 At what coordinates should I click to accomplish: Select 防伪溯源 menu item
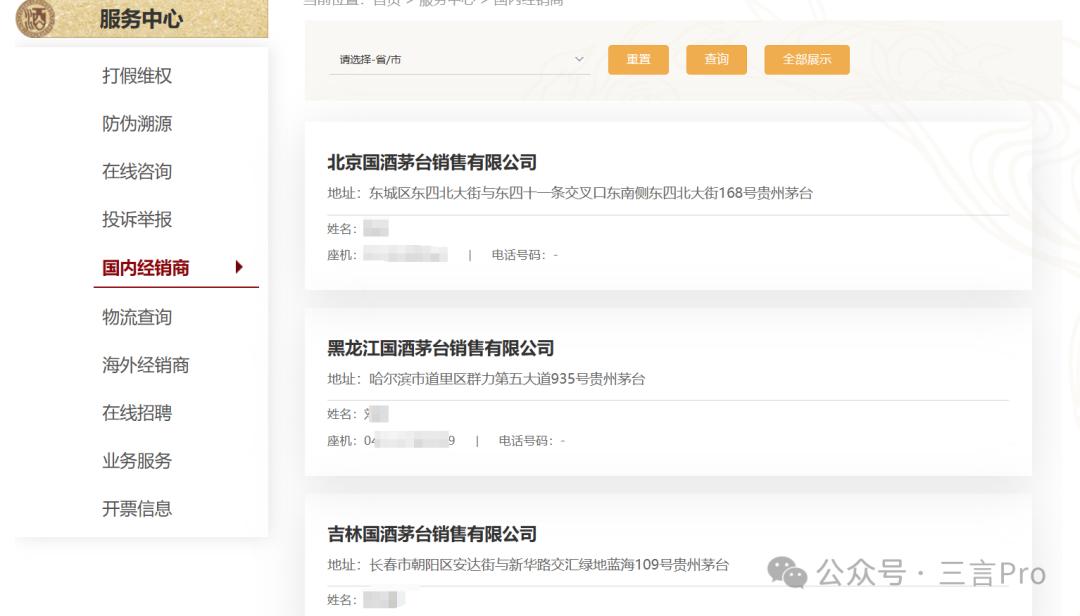click(137, 123)
